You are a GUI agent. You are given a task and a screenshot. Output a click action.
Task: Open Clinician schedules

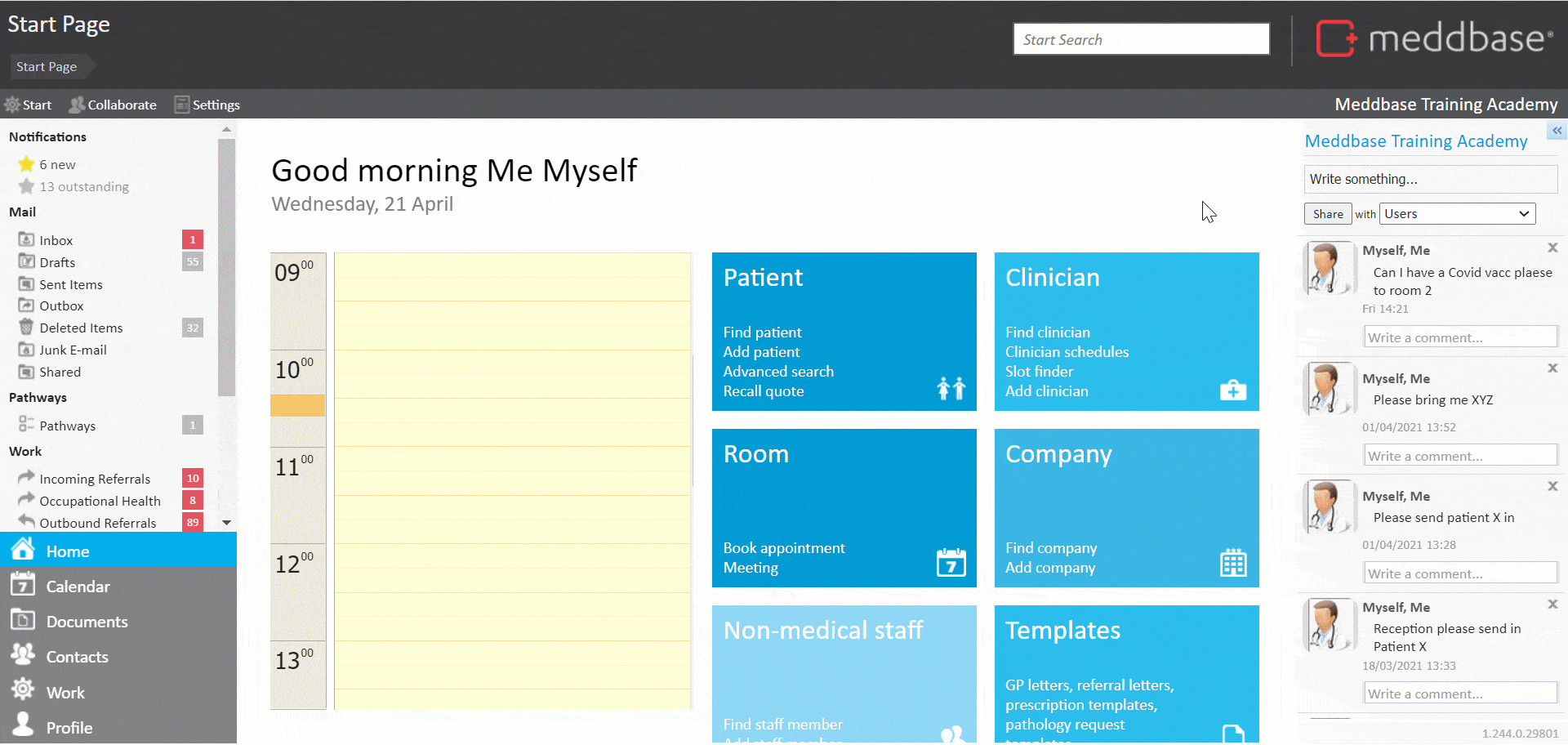(x=1067, y=352)
